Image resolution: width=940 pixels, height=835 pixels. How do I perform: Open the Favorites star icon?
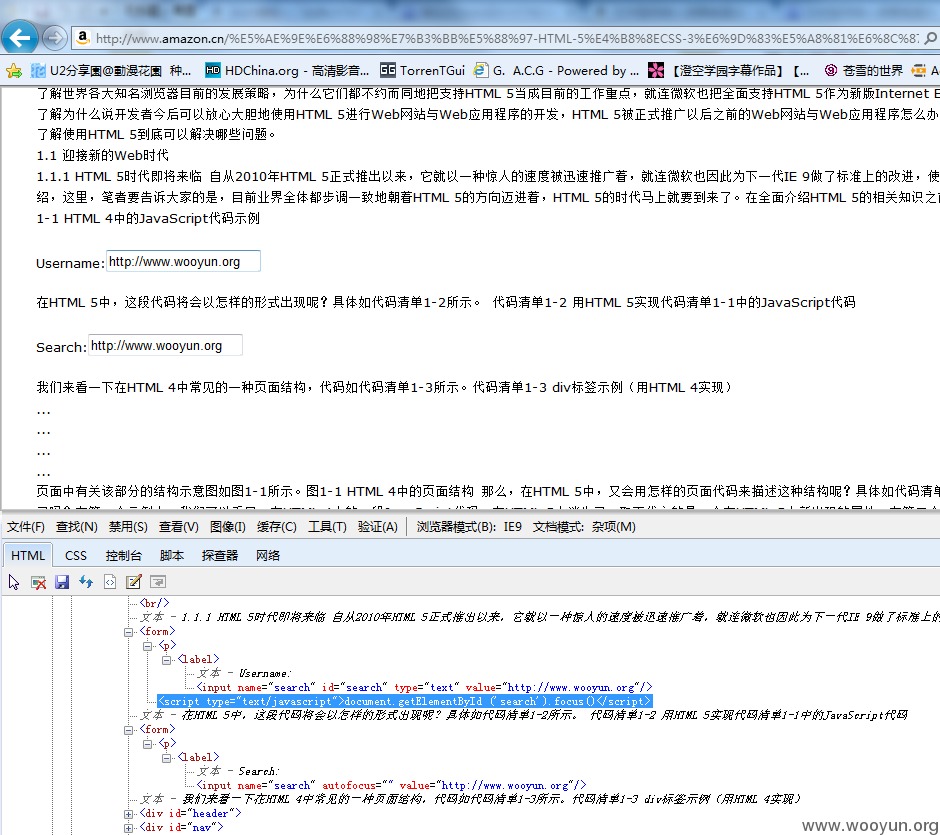click(x=14, y=71)
